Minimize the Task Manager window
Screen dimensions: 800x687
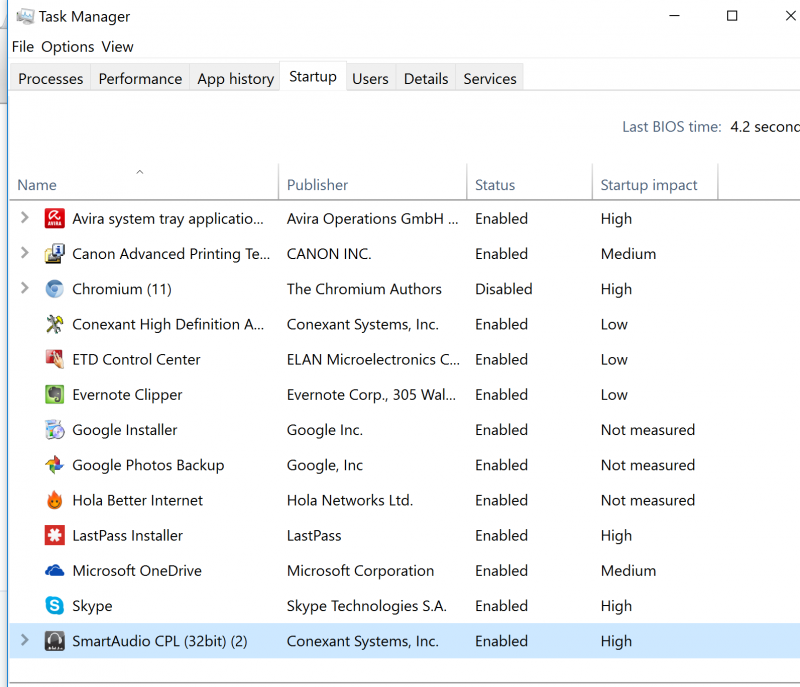click(674, 16)
